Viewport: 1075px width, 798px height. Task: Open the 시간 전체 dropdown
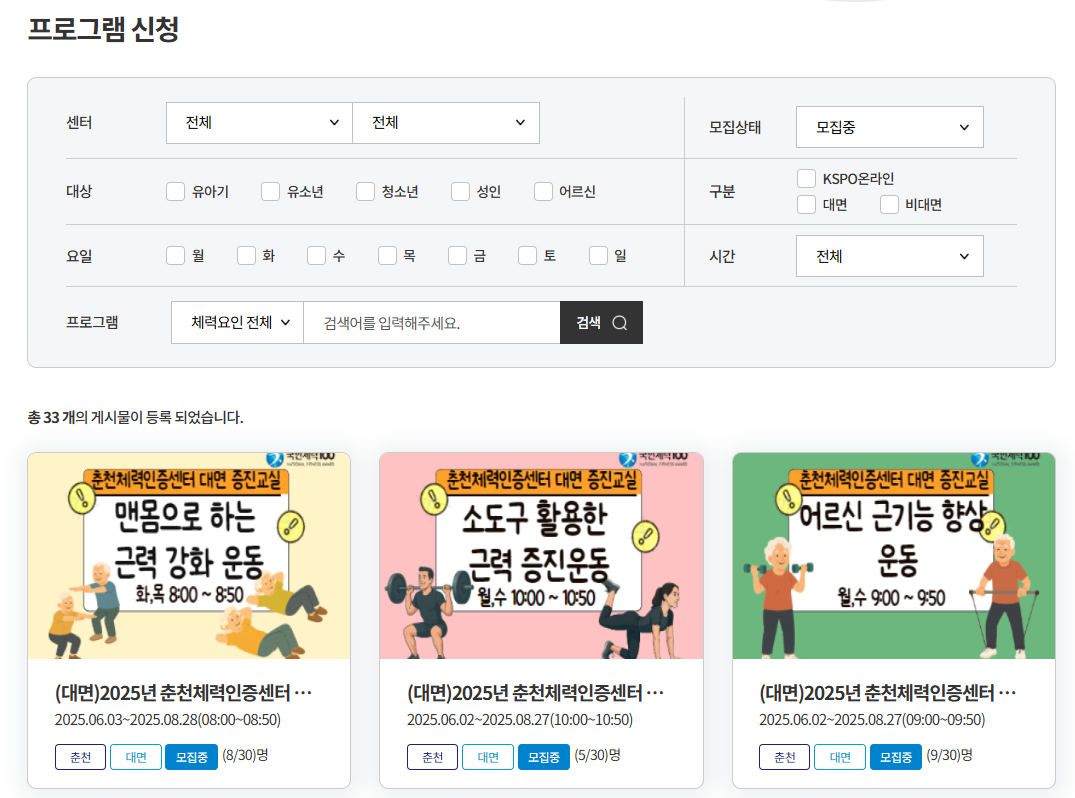point(889,256)
